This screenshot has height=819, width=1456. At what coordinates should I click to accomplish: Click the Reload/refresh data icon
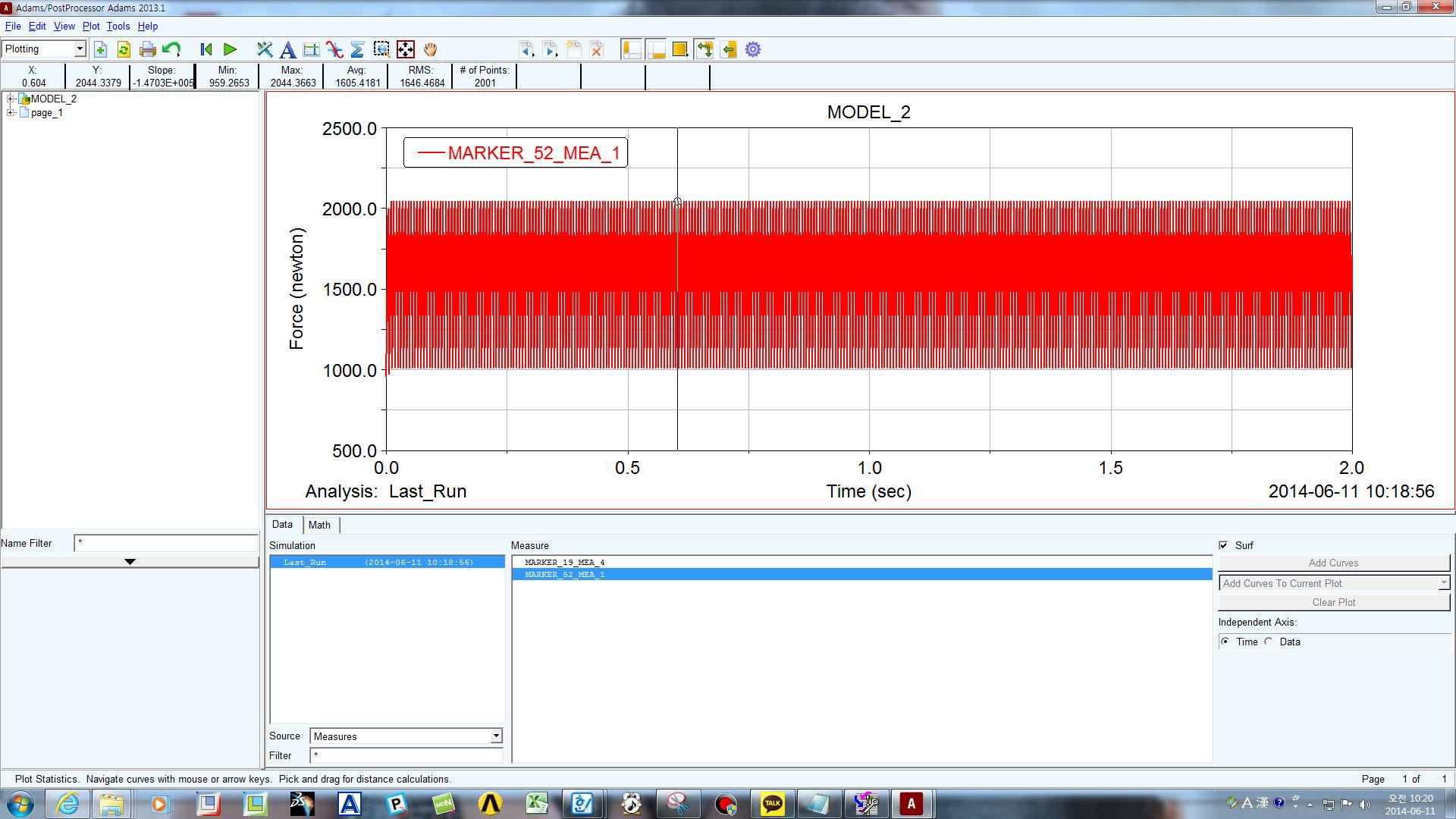tap(124, 50)
